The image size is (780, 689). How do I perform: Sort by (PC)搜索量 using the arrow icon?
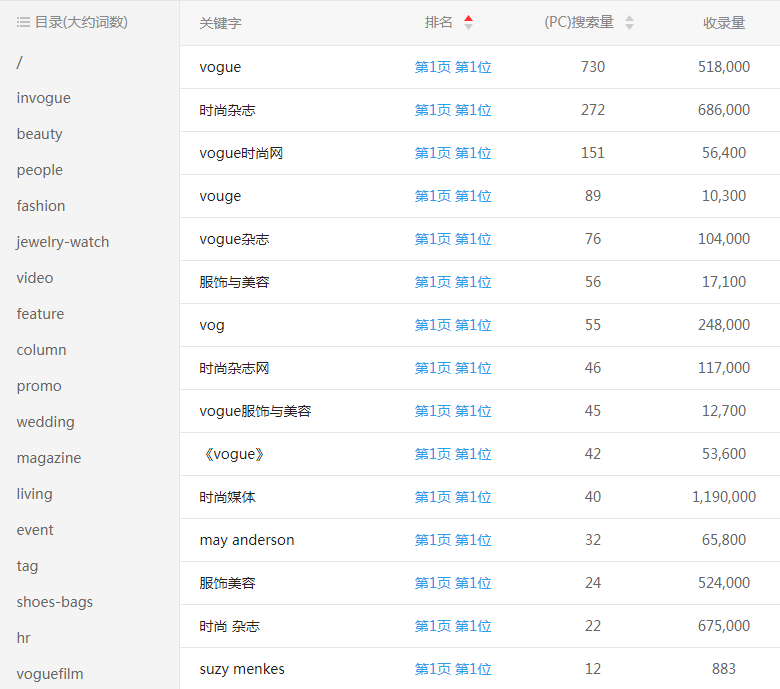[629, 22]
